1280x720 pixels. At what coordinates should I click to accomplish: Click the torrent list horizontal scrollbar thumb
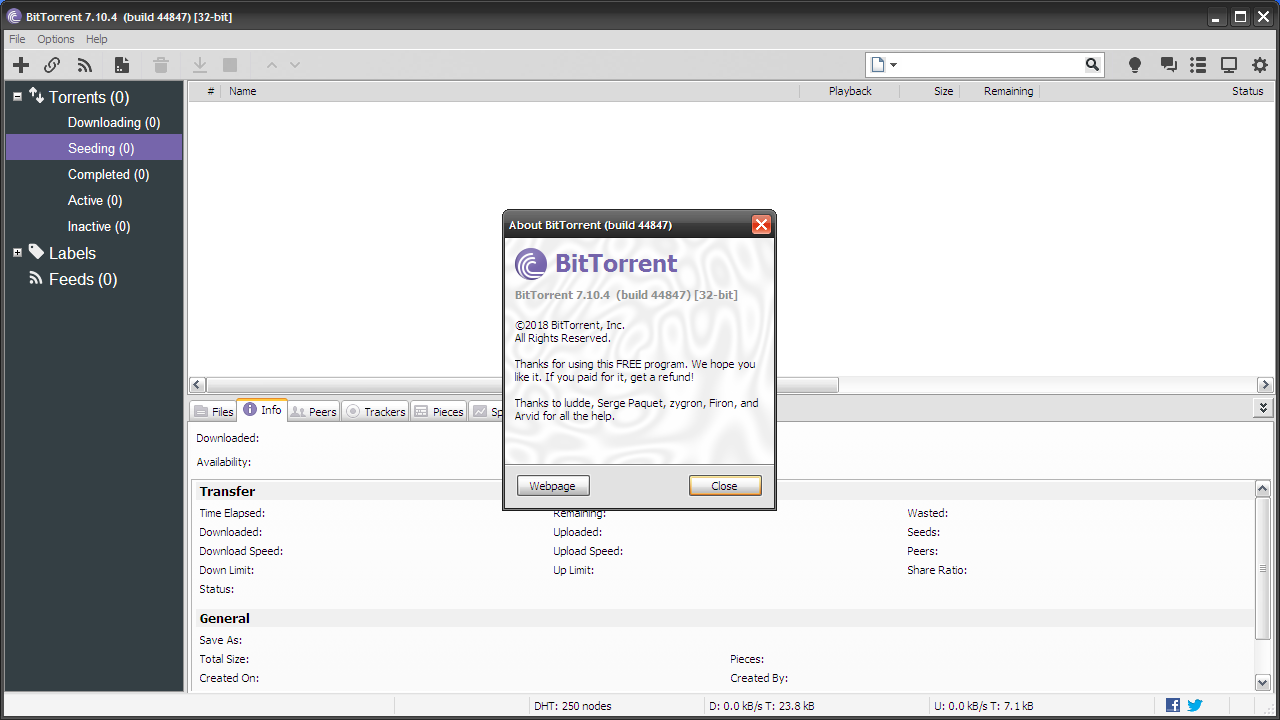click(x=522, y=385)
